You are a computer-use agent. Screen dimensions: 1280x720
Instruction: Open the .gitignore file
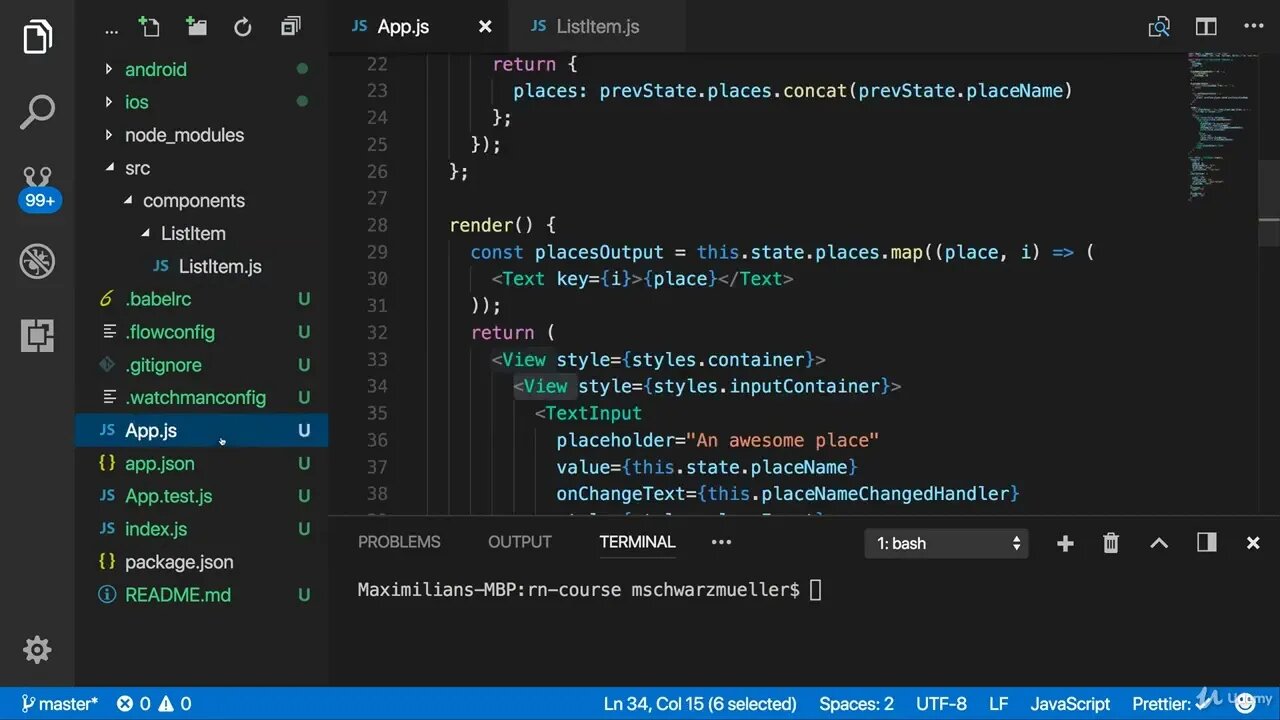(163, 365)
